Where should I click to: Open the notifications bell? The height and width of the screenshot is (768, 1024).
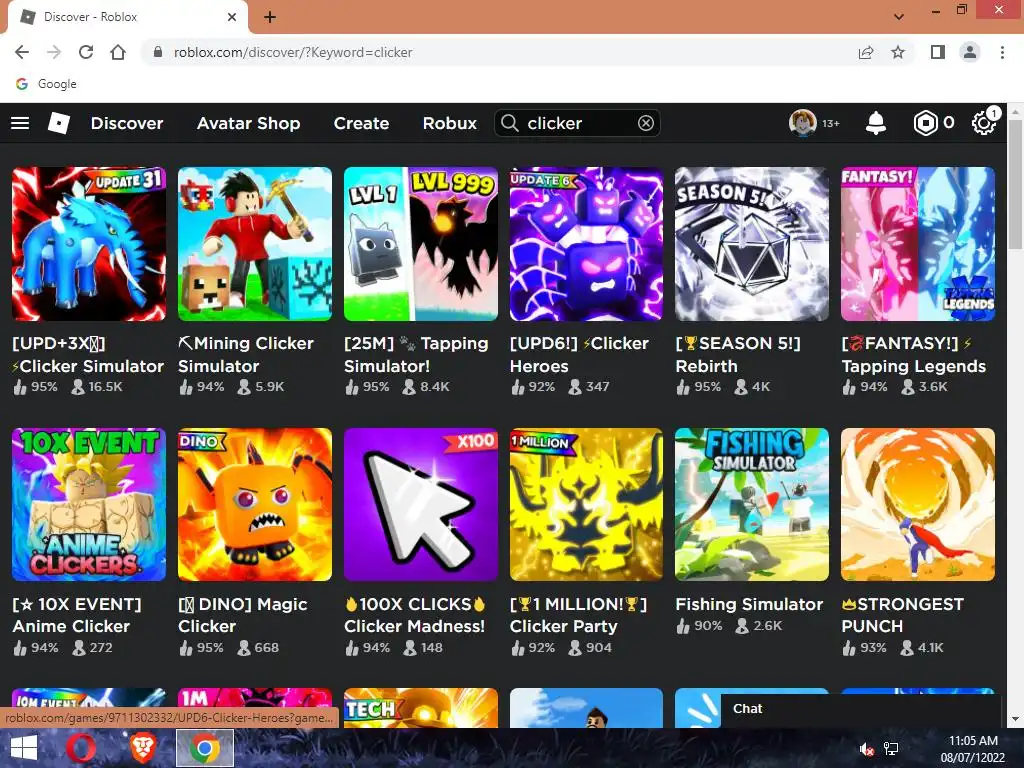[876, 123]
